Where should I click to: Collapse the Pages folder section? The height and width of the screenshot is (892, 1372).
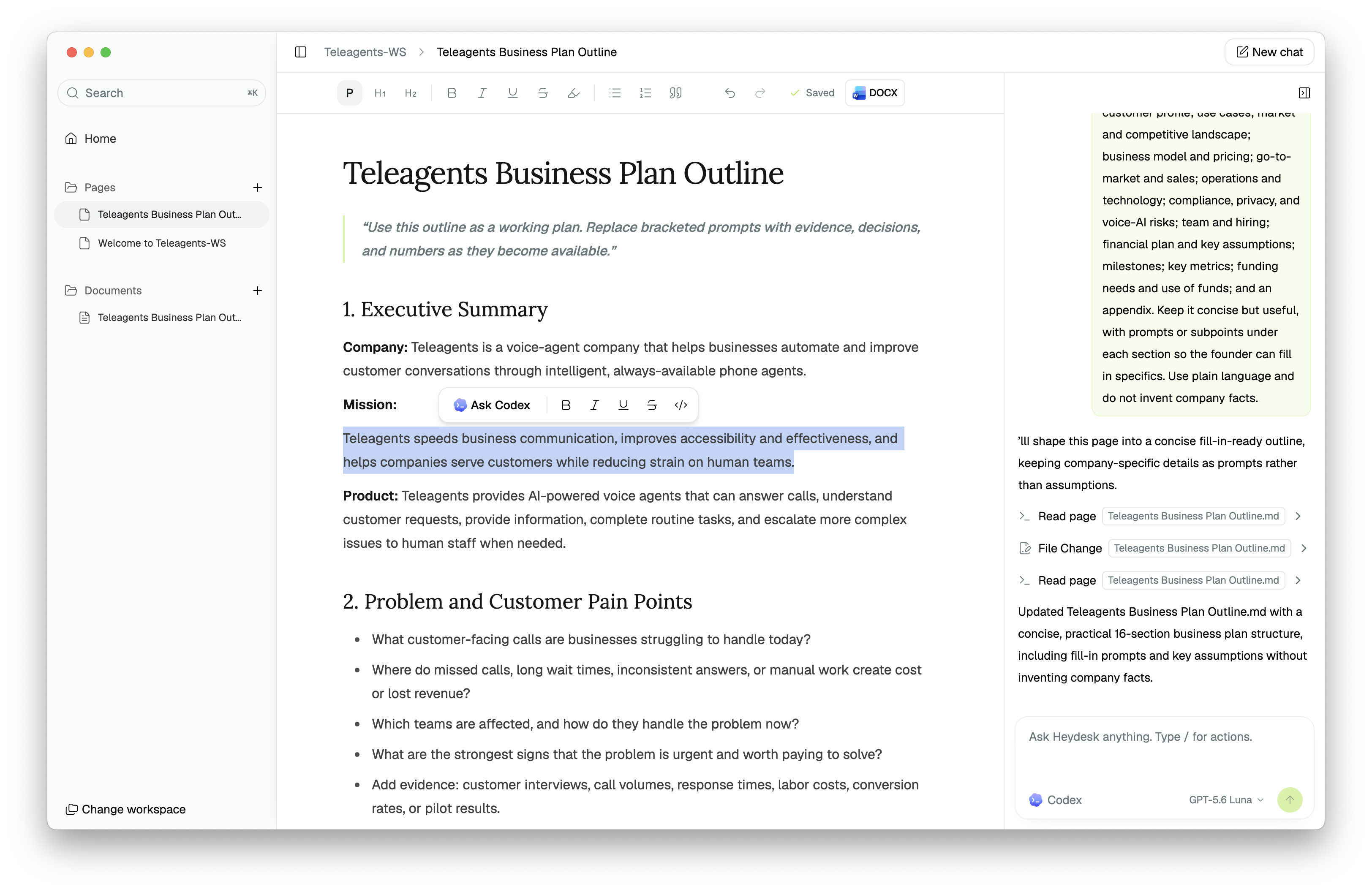point(90,187)
